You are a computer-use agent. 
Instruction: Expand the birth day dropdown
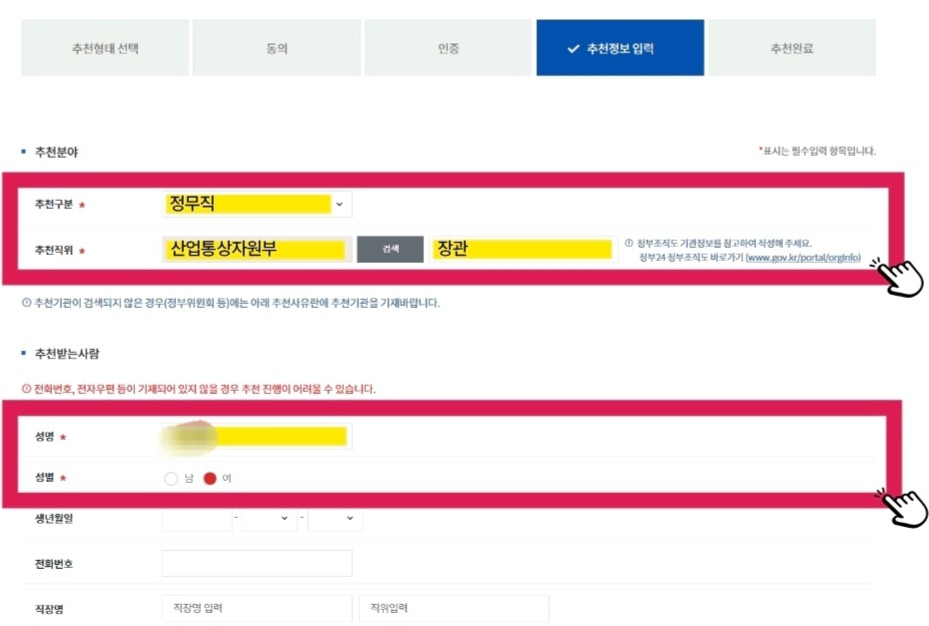tap(335, 518)
